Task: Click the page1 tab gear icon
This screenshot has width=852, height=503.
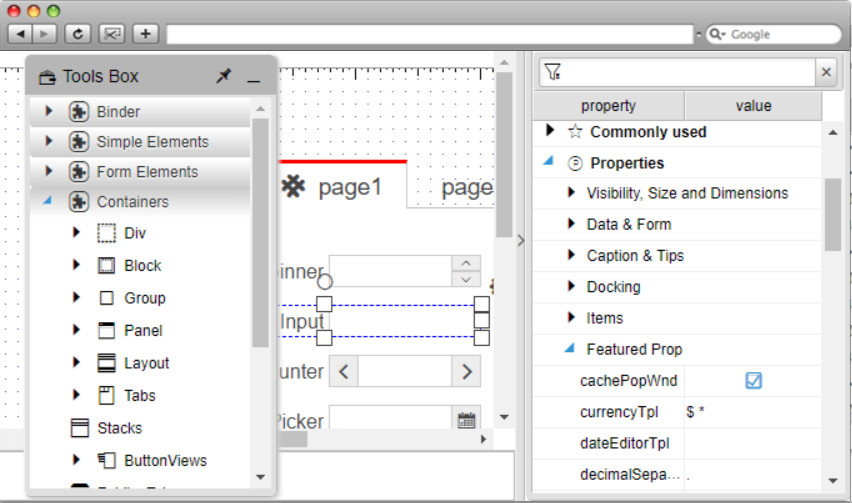Action: pos(293,186)
